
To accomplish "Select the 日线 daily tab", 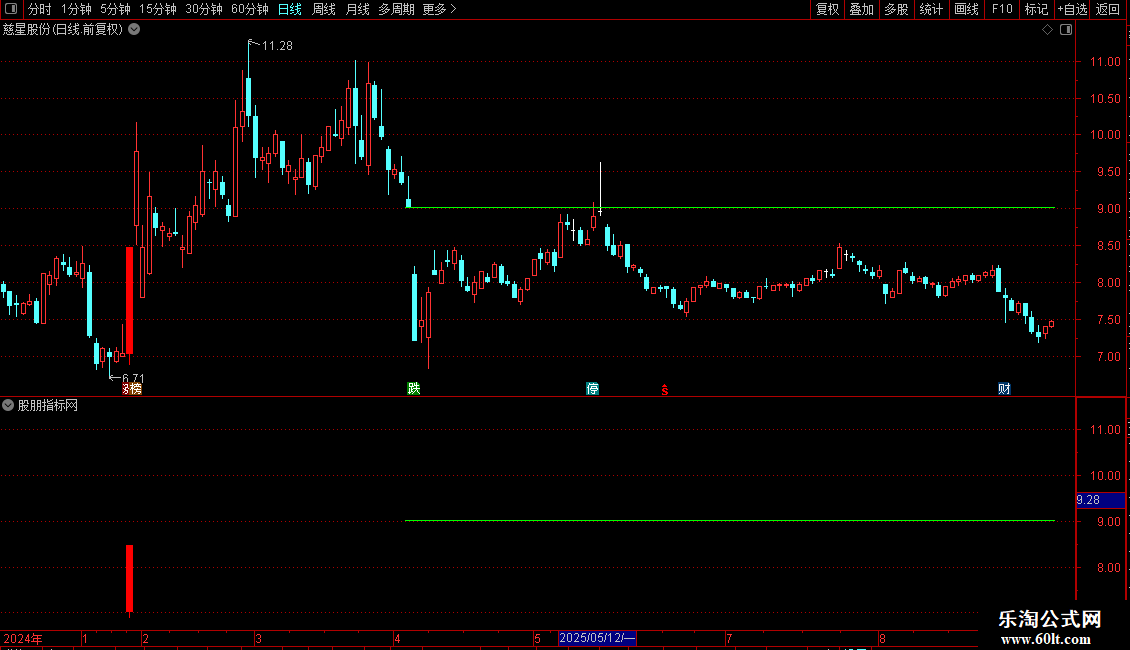I will [290, 9].
